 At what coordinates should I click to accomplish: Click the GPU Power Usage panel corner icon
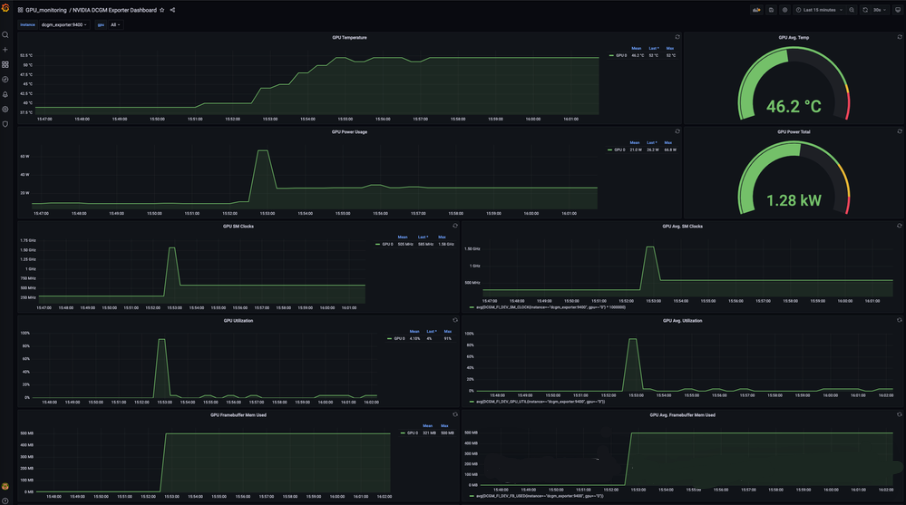[x=677, y=131]
